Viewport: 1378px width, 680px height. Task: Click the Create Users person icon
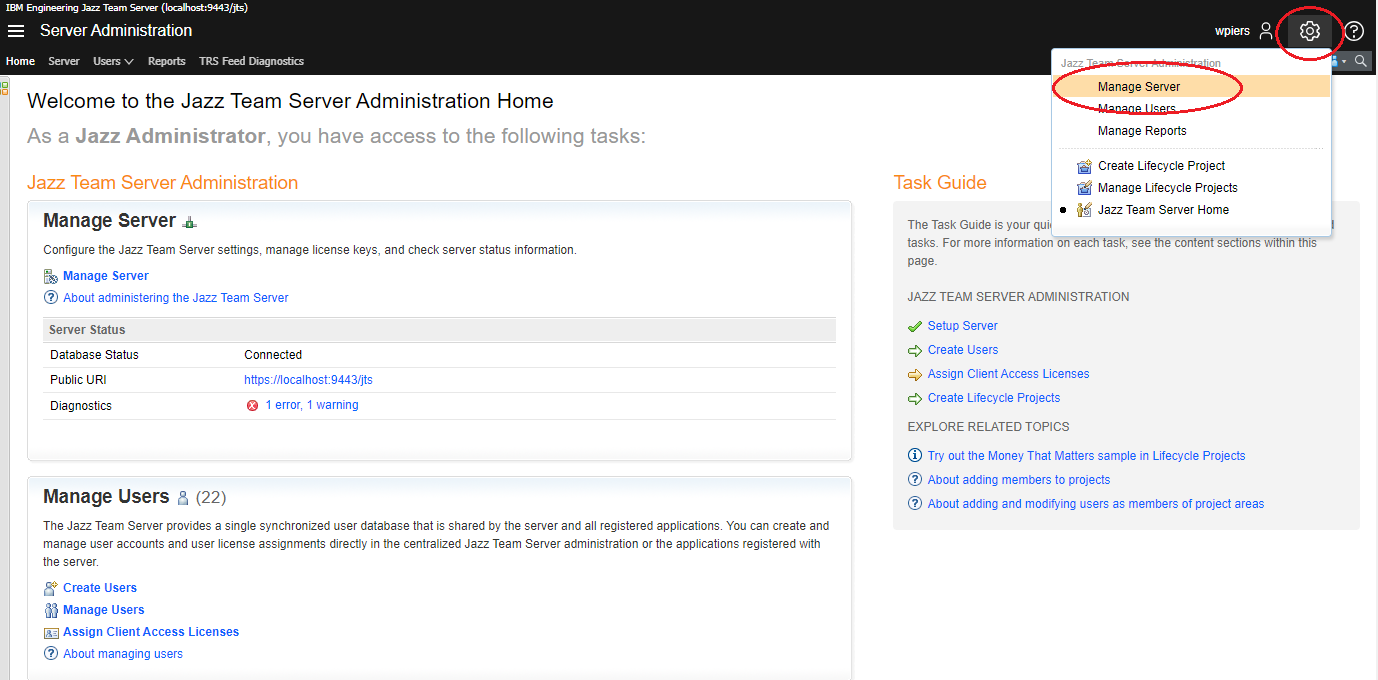pos(51,588)
